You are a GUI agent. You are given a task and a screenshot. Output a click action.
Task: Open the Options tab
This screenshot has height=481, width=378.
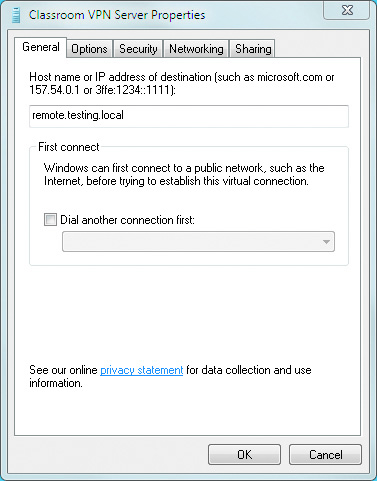[89, 49]
